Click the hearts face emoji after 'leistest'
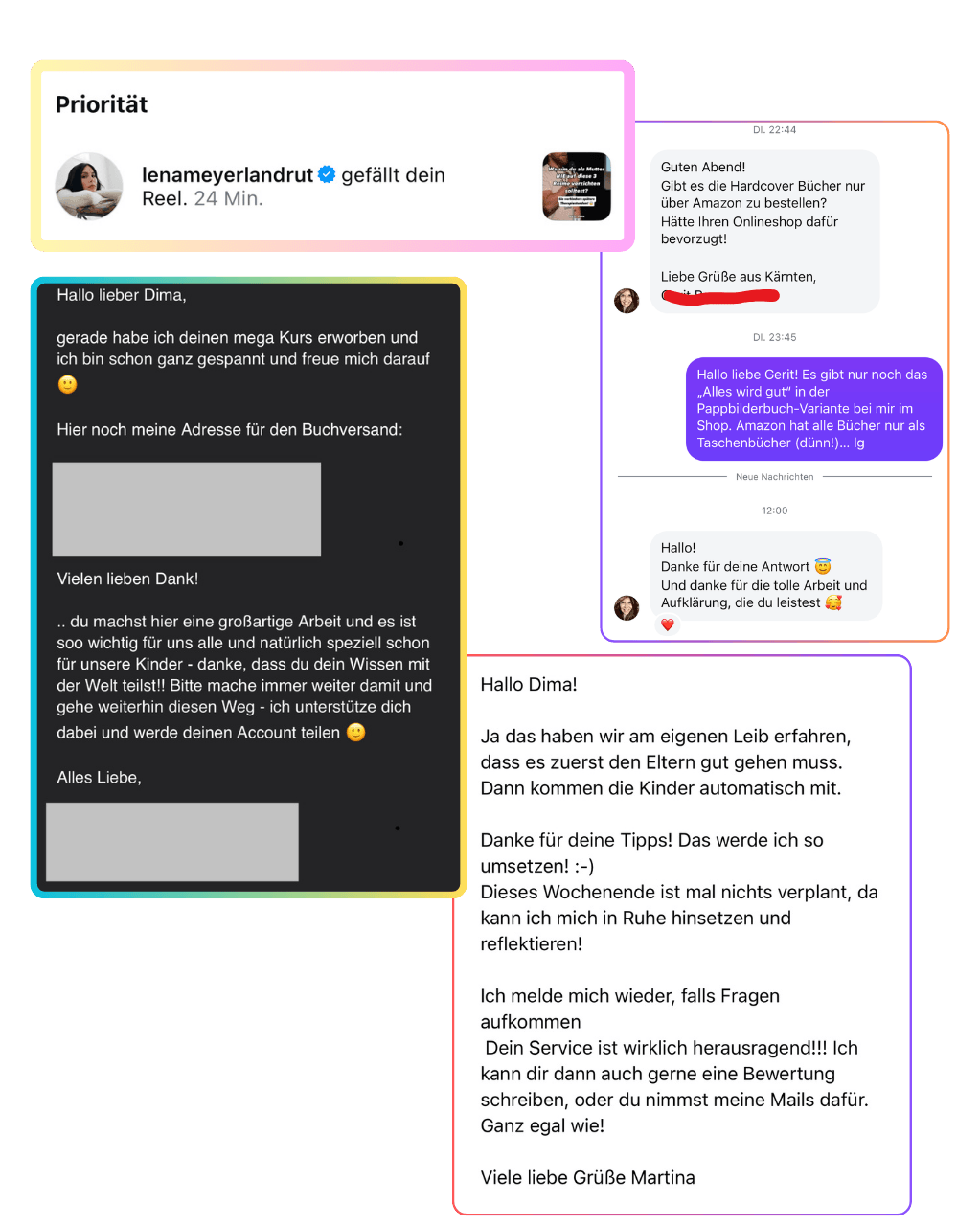 click(833, 602)
